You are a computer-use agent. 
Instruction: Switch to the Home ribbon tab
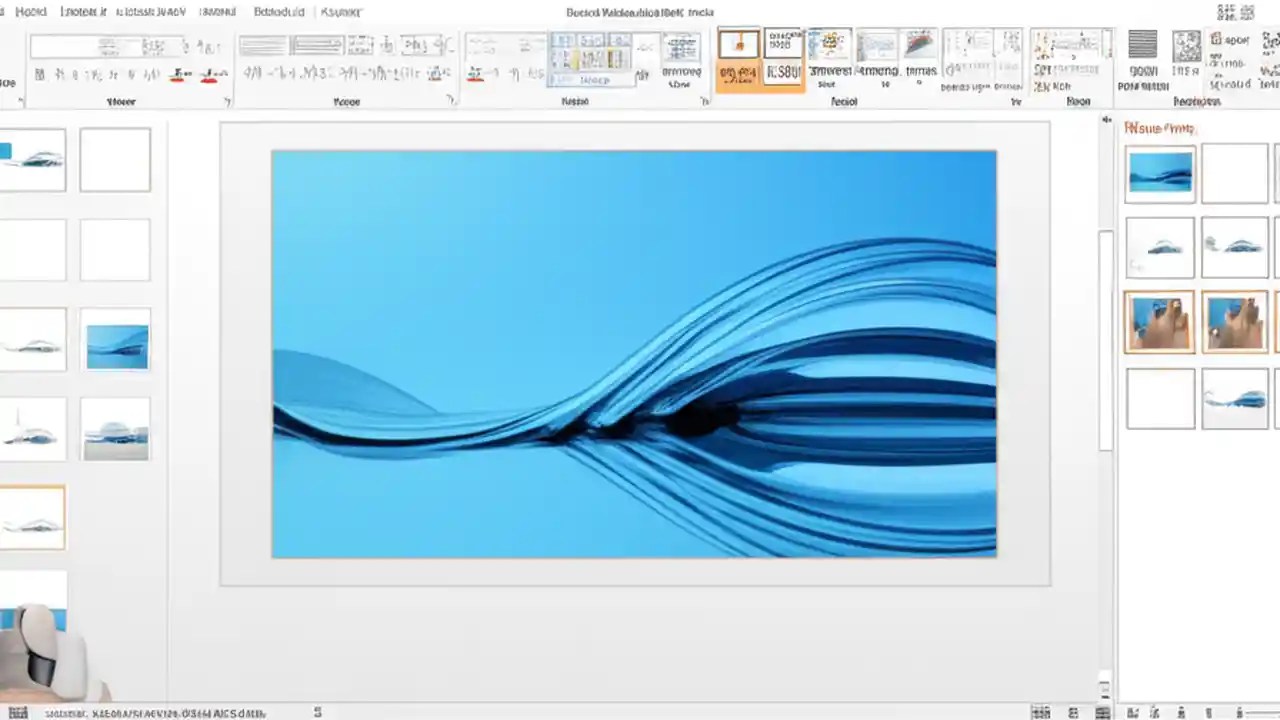31,11
